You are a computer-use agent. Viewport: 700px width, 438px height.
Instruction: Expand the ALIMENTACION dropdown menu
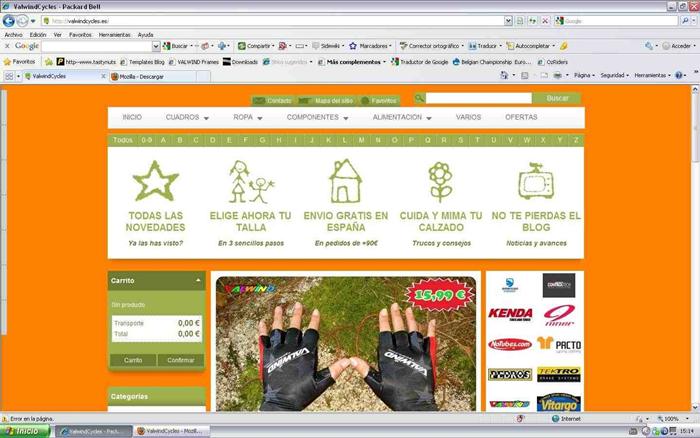click(402, 117)
